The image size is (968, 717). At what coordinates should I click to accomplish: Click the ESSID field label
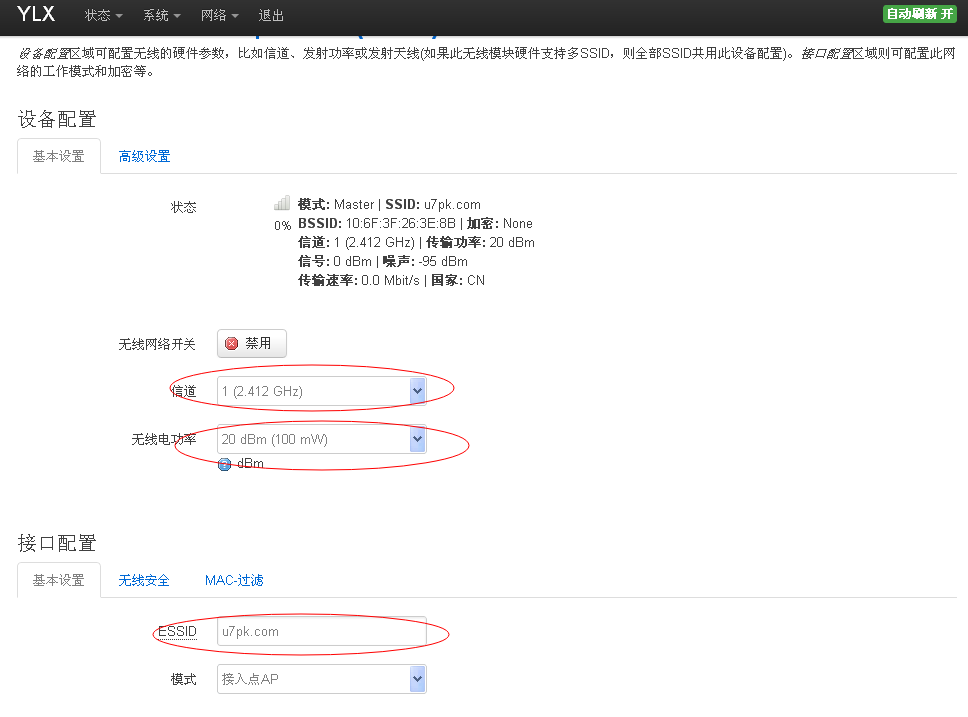coord(177,631)
